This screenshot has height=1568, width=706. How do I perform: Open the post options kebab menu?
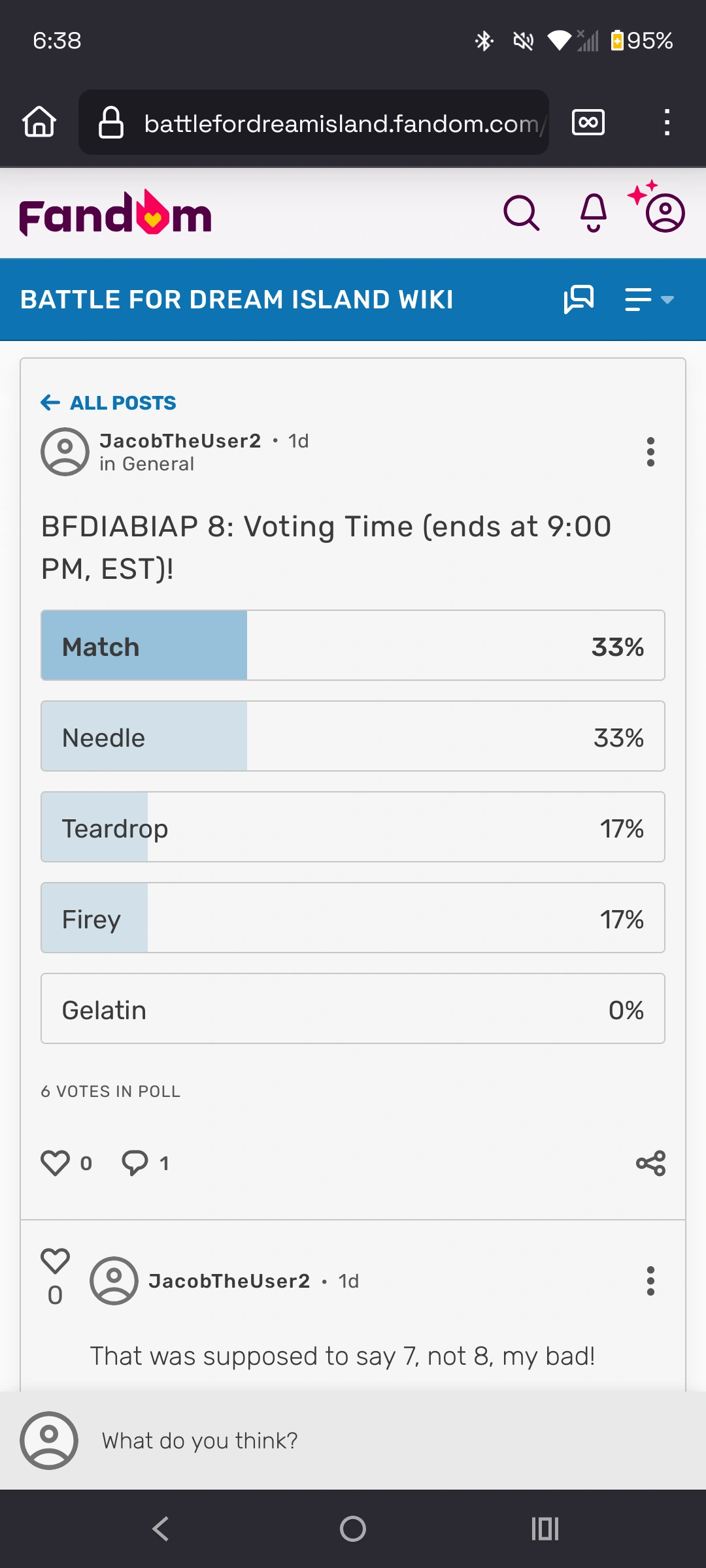(650, 451)
